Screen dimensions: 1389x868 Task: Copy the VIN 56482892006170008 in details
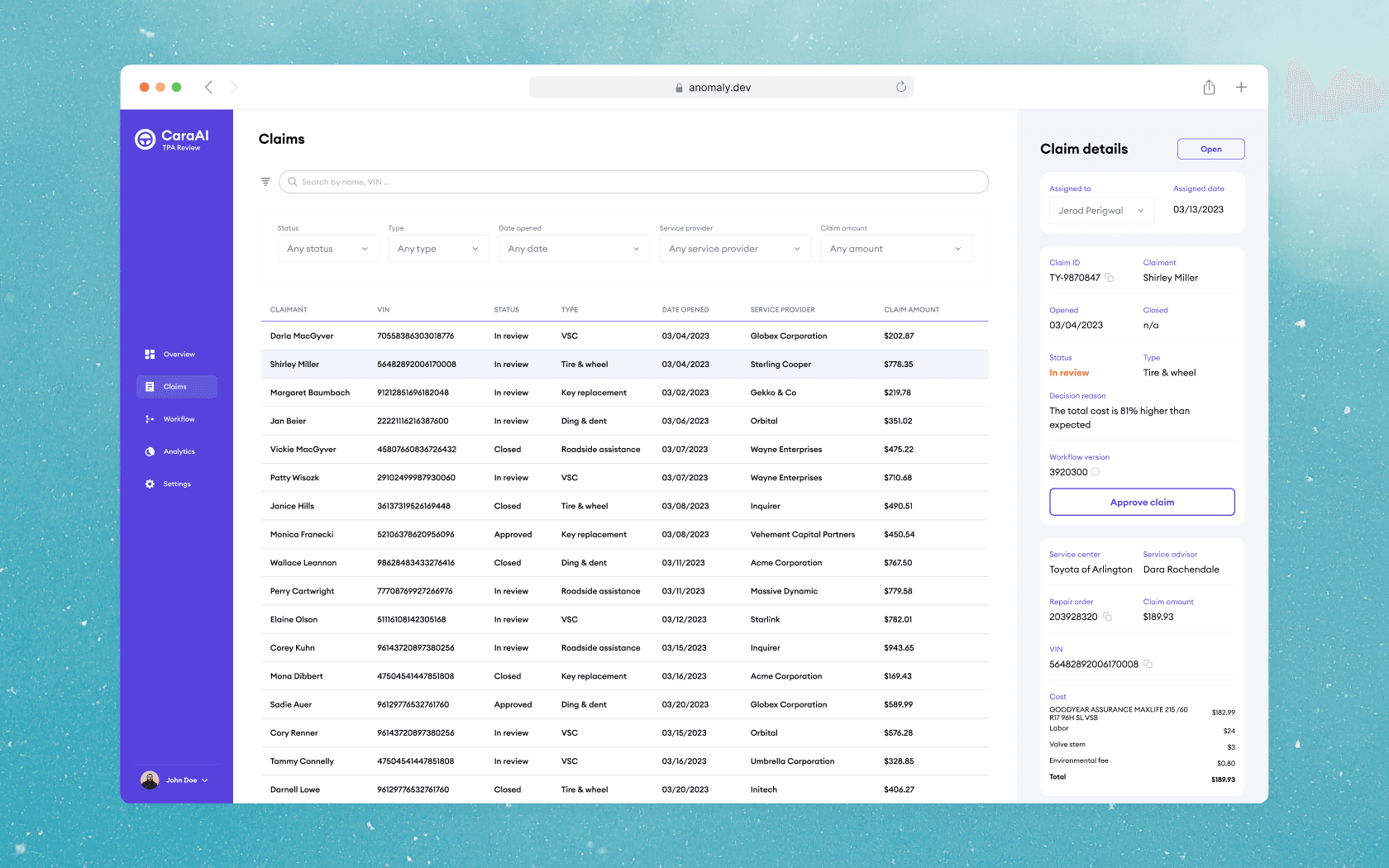[1148, 664]
